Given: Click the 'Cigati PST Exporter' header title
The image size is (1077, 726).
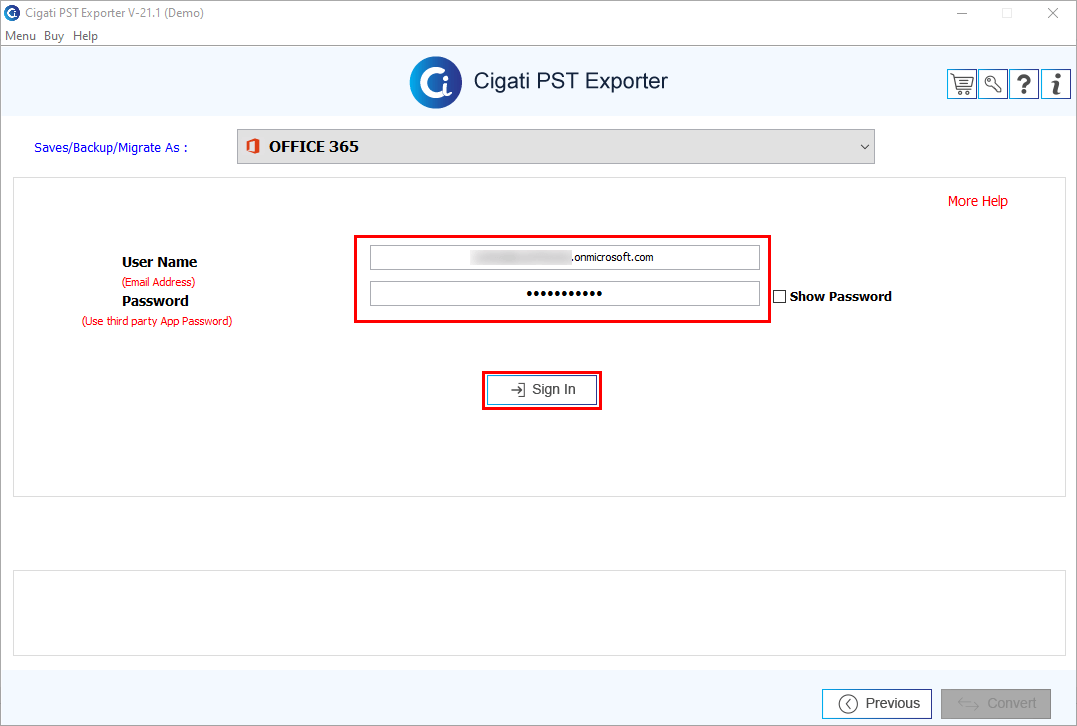Looking at the screenshot, I should (x=571, y=81).
